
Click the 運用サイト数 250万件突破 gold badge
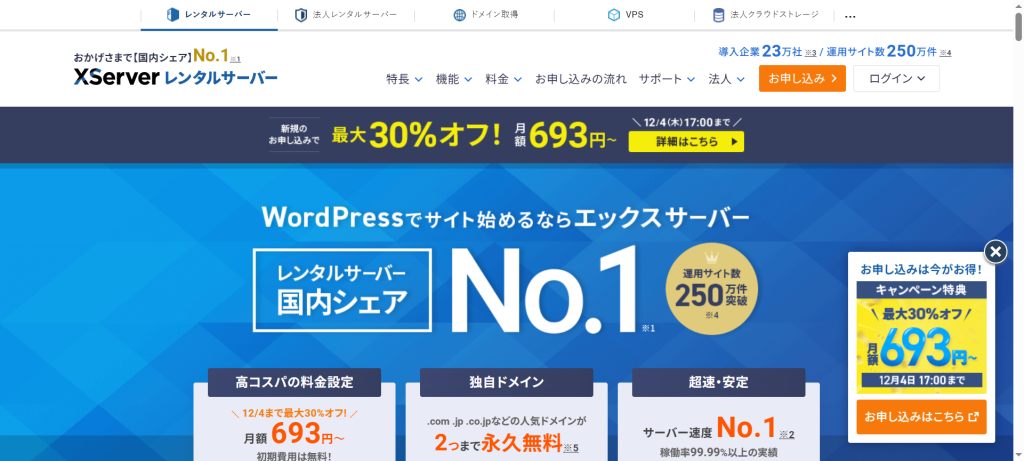(712, 289)
